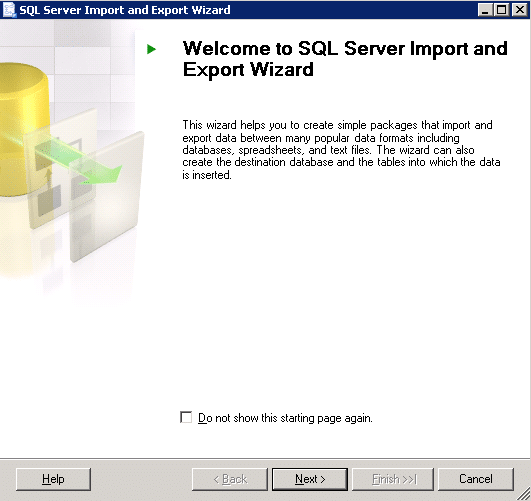The image size is (531, 501).
Task: Click the Welcome heading text
Action: click(x=345, y=59)
